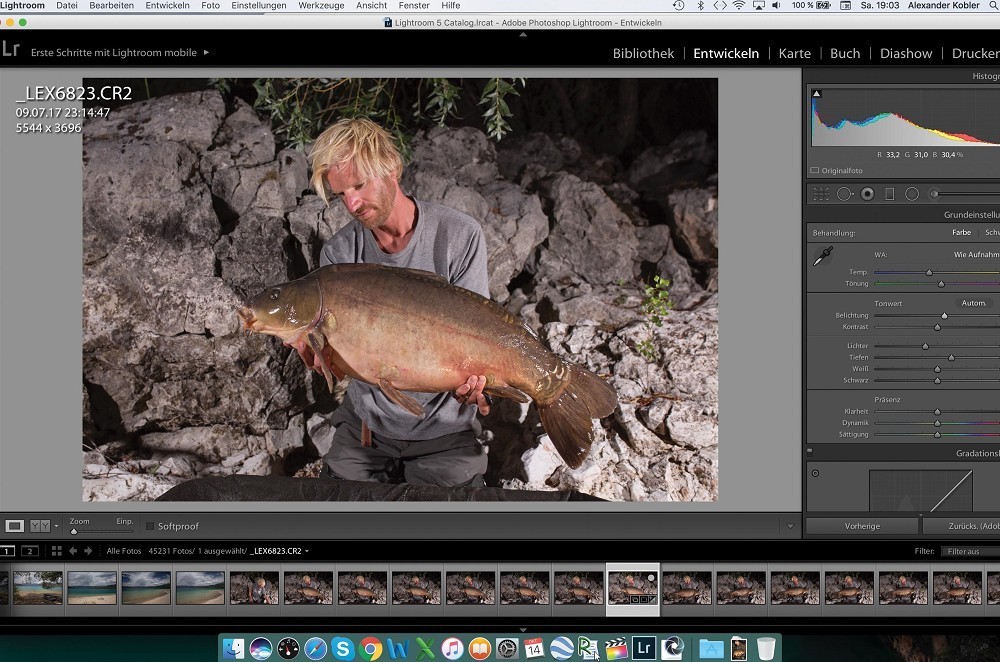The image size is (1000, 662).
Task: Open before/after view options dropdown arrow
Action: 56,526
